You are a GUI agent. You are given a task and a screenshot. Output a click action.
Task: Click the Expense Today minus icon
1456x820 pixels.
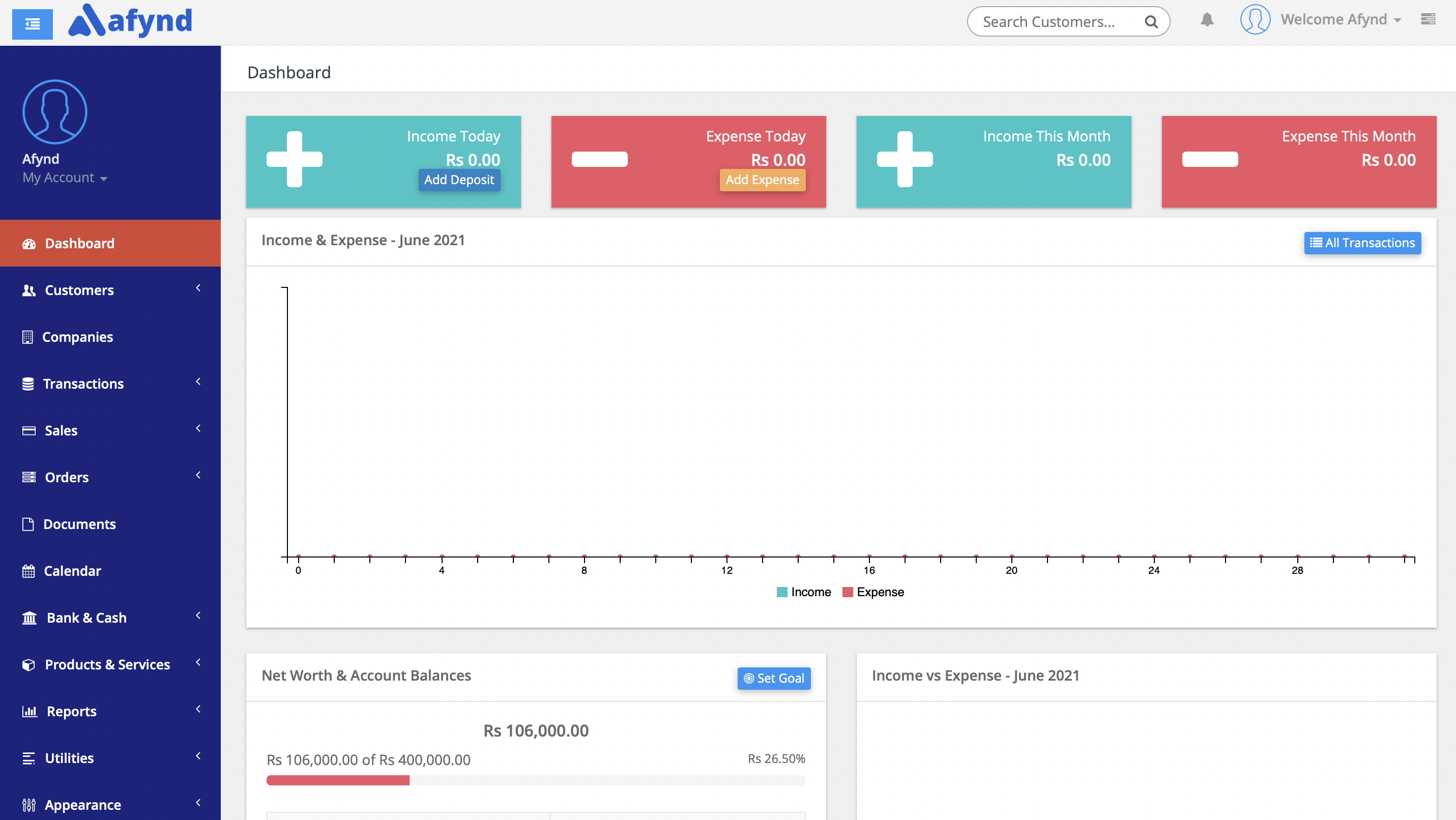coord(599,159)
